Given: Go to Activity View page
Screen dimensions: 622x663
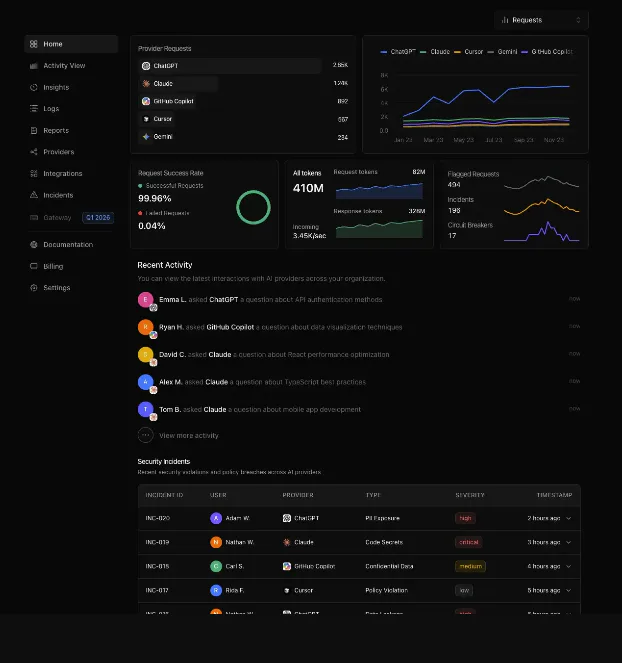Looking at the screenshot, I should pos(71,66).
